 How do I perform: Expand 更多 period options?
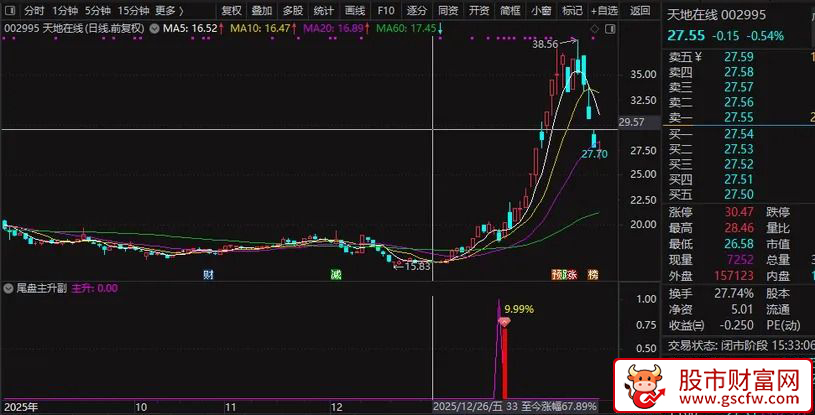coord(169,10)
